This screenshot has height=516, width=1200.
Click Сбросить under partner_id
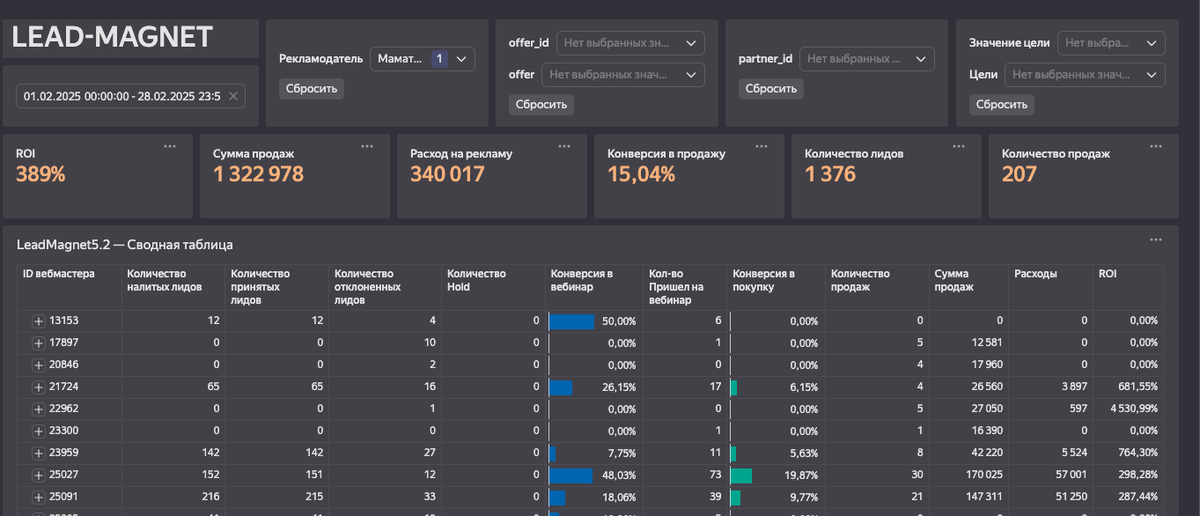[771, 89]
